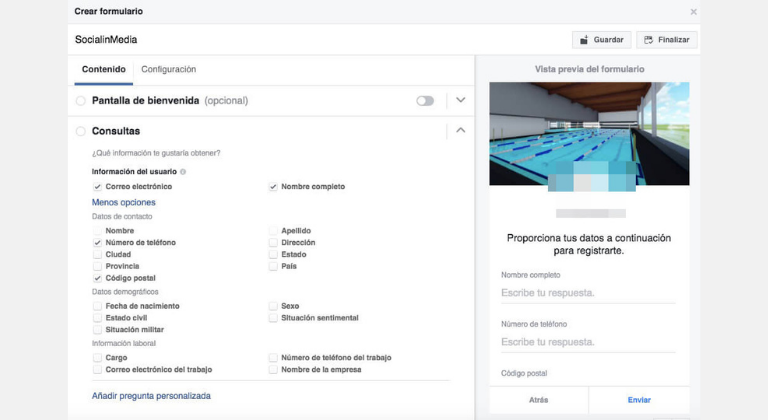Uncheck the Número de teléfono checkbox
The image size is (768, 420).
point(97,243)
